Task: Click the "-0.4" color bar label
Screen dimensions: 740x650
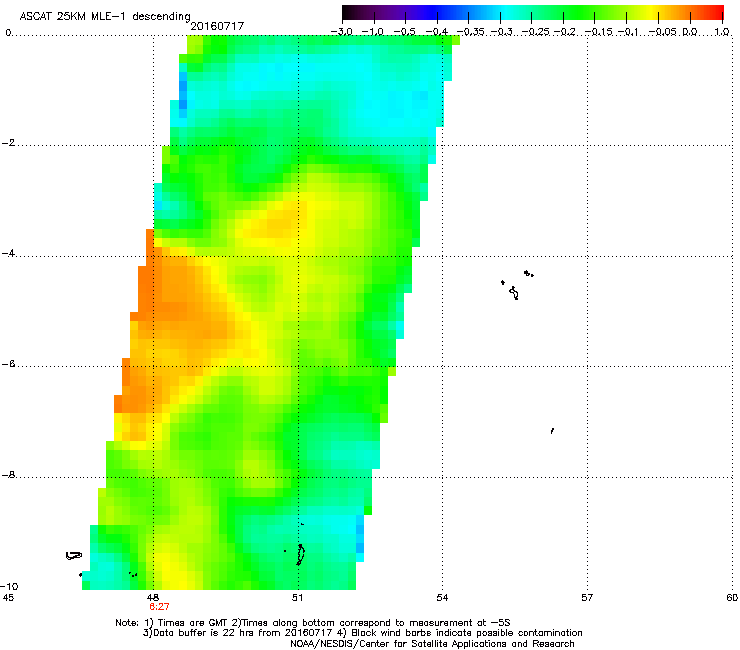Action: point(437,32)
